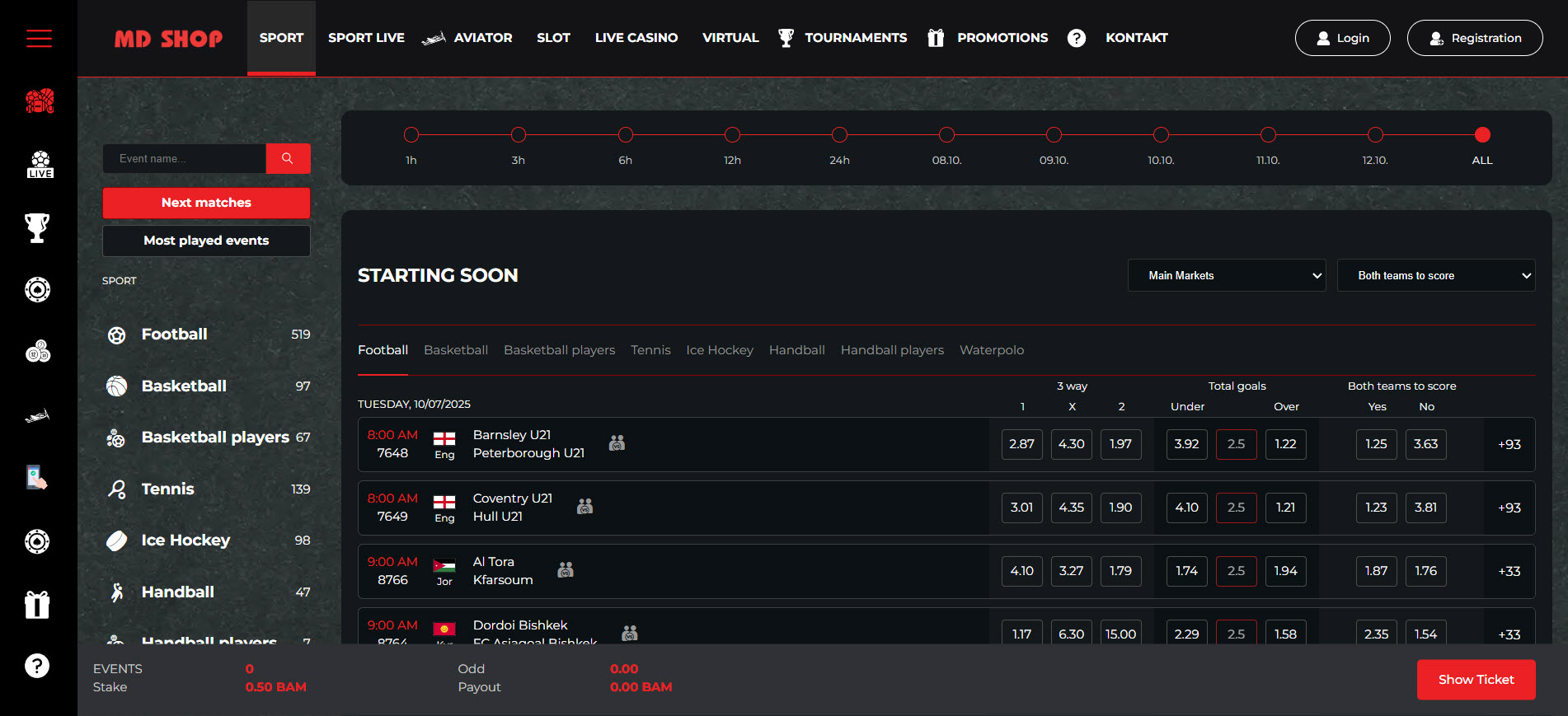Click the Tennis racket icon in sidebar
The width and height of the screenshot is (1568, 716).
click(x=117, y=489)
